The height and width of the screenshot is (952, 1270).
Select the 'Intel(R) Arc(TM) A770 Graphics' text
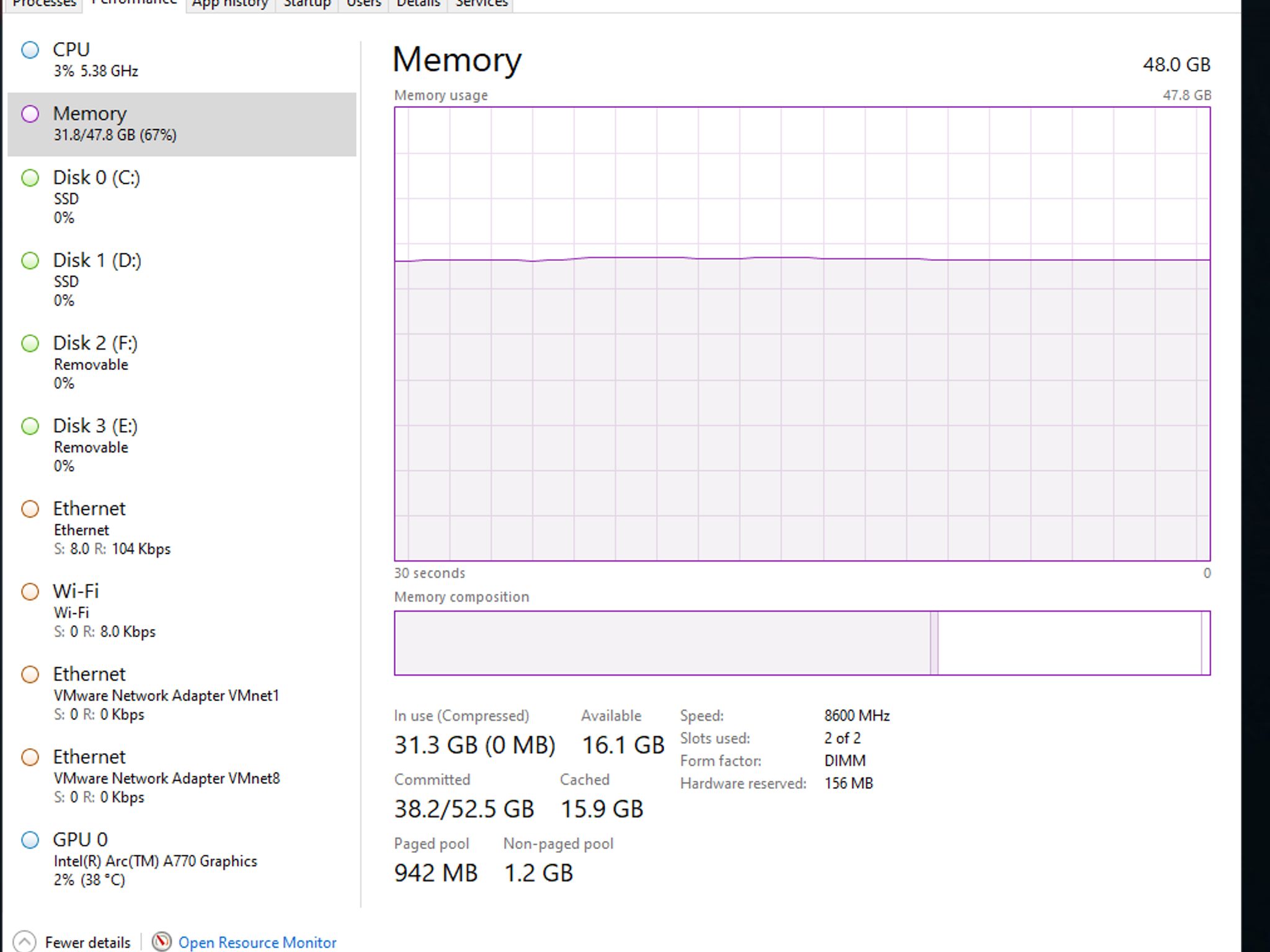click(x=155, y=861)
